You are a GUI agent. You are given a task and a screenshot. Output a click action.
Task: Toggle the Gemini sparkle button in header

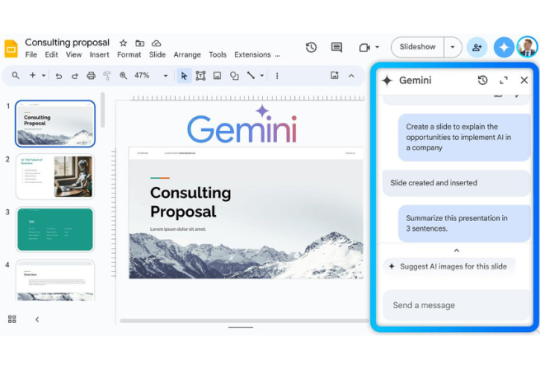click(503, 47)
